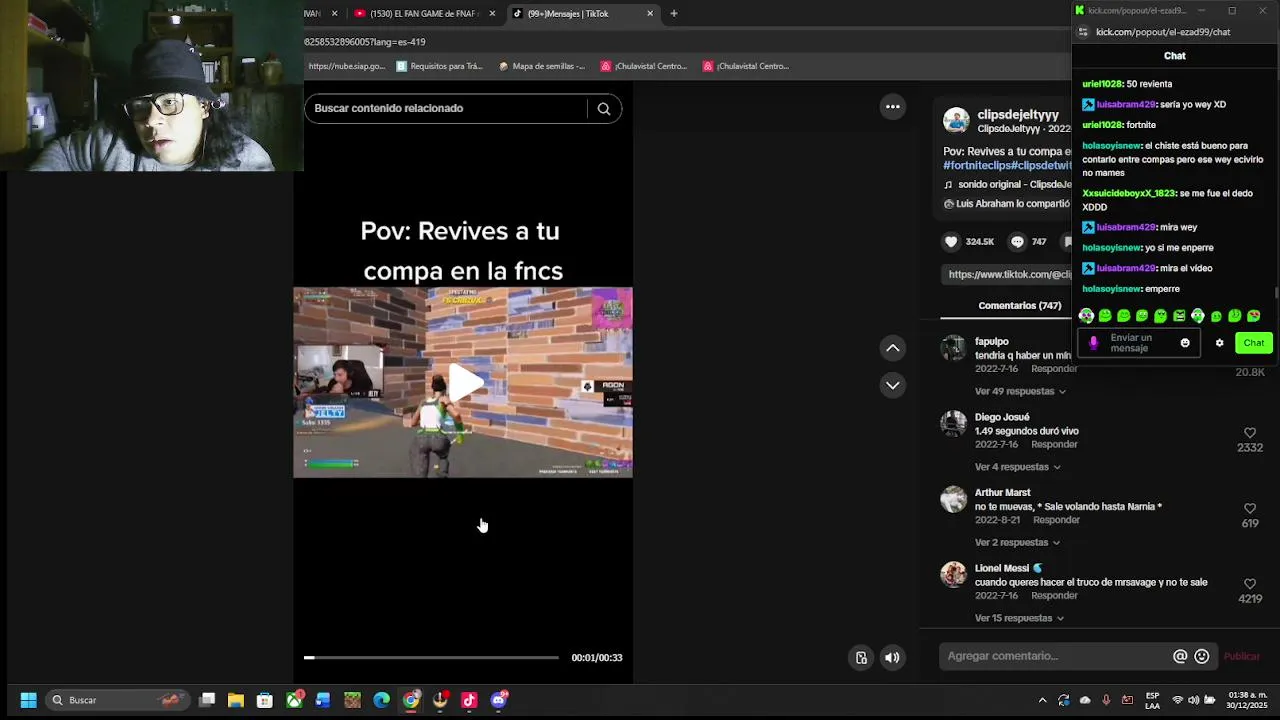Like Arthur Marst's comment heart
Image resolution: width=1280 pixels, height=720 pixels.
1250,509
